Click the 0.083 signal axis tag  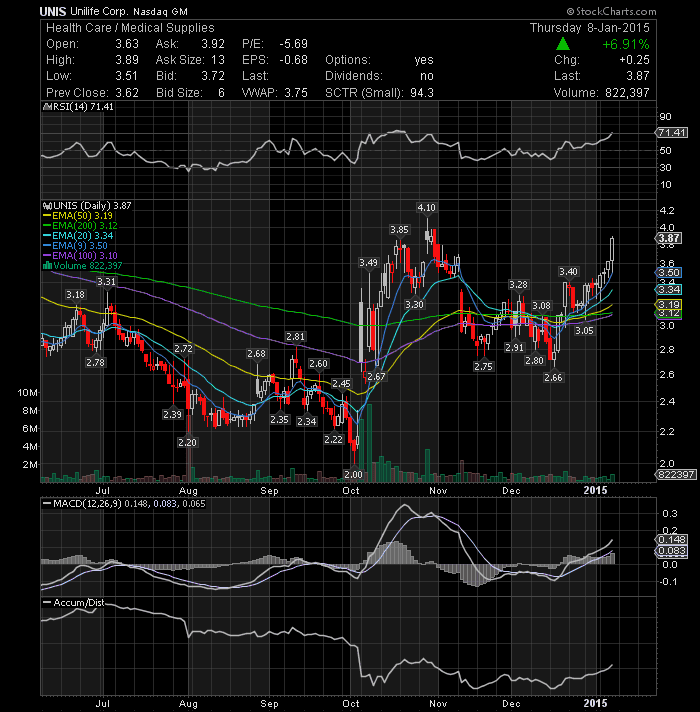[x=671, y=551]
